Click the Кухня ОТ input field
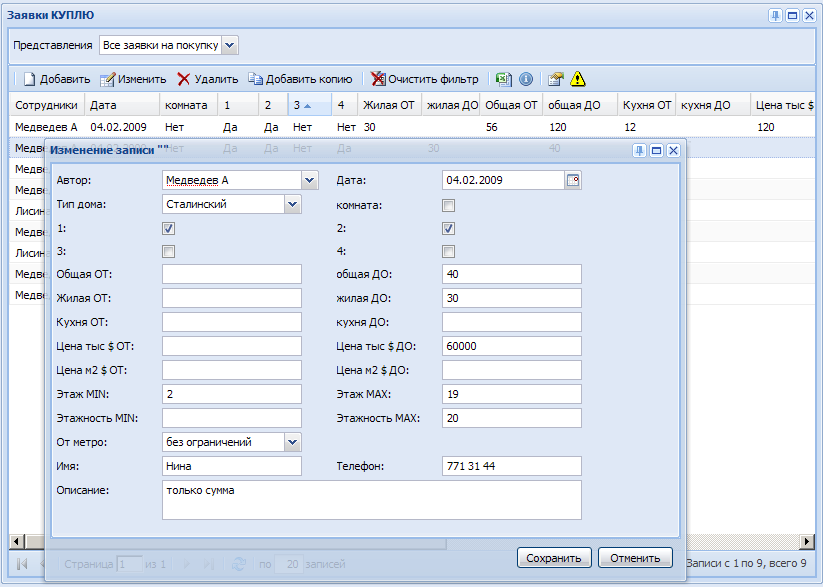The image size is (823, 587). [232, 322]
